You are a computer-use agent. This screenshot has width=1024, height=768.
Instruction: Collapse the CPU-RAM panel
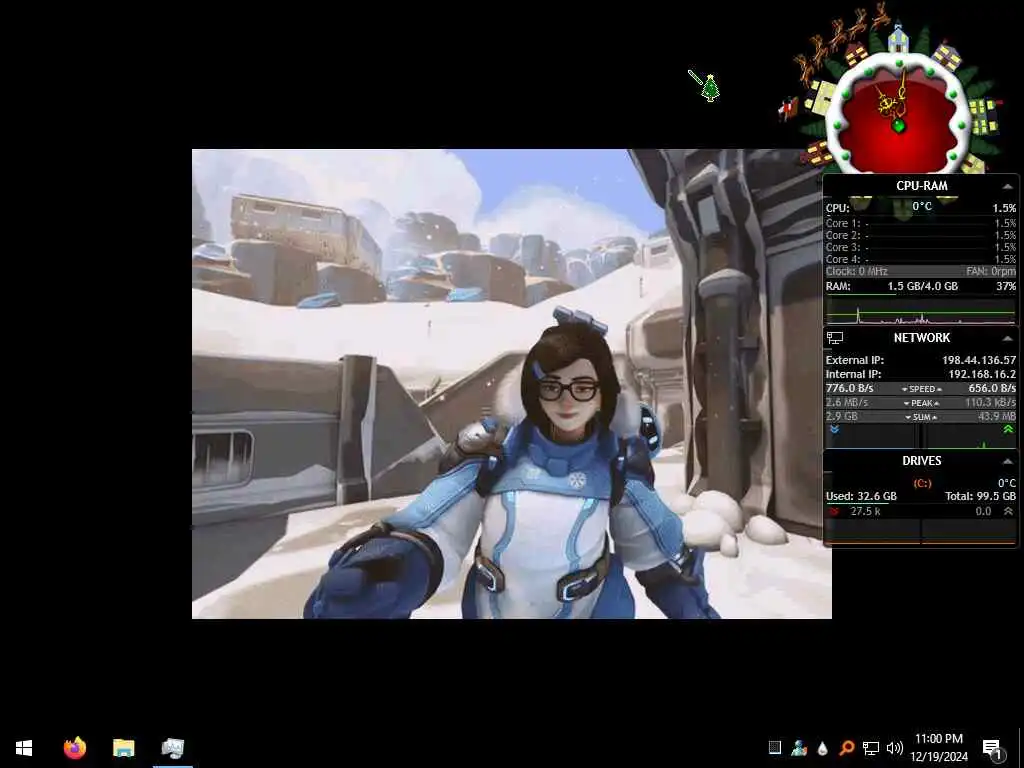pyautogui.click(x=1008, y=186)
